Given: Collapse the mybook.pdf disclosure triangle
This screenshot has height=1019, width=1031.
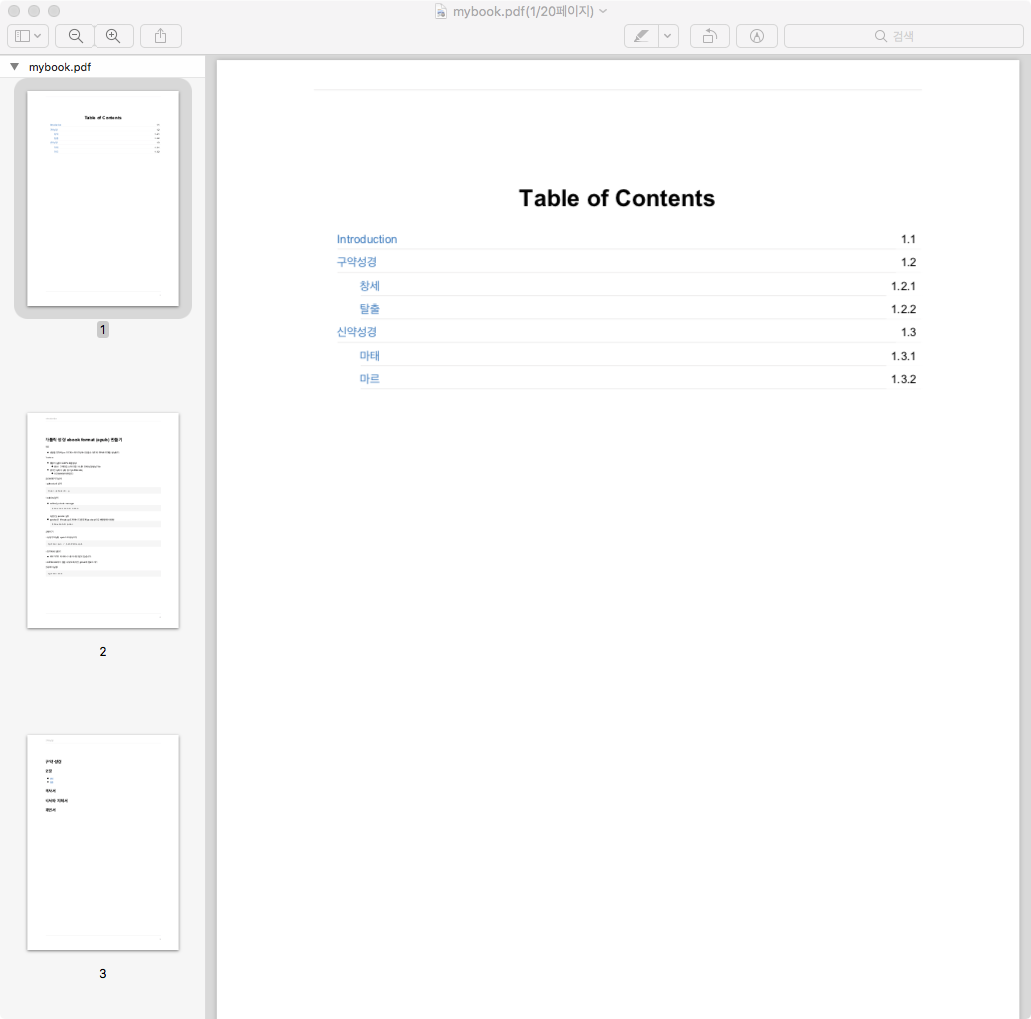Looking at the screenshot, I should pos(14,67).
